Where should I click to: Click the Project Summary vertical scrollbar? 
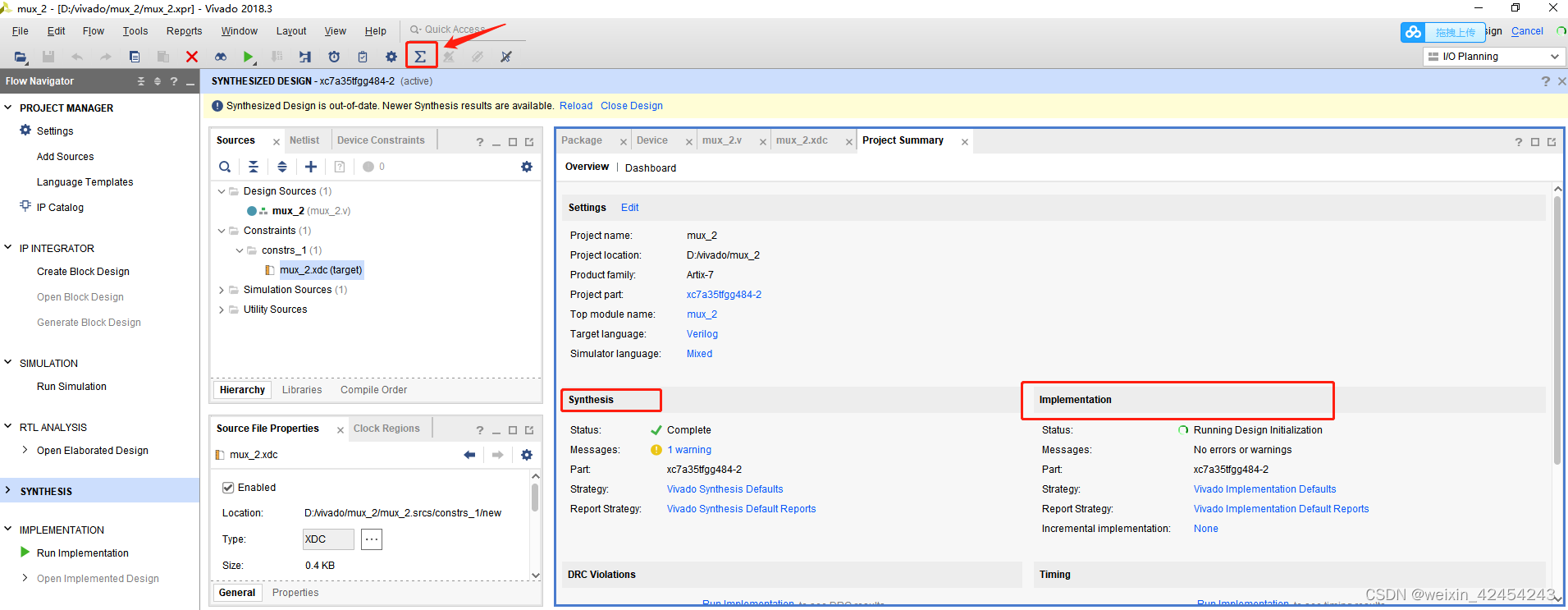click(1557, 330)
